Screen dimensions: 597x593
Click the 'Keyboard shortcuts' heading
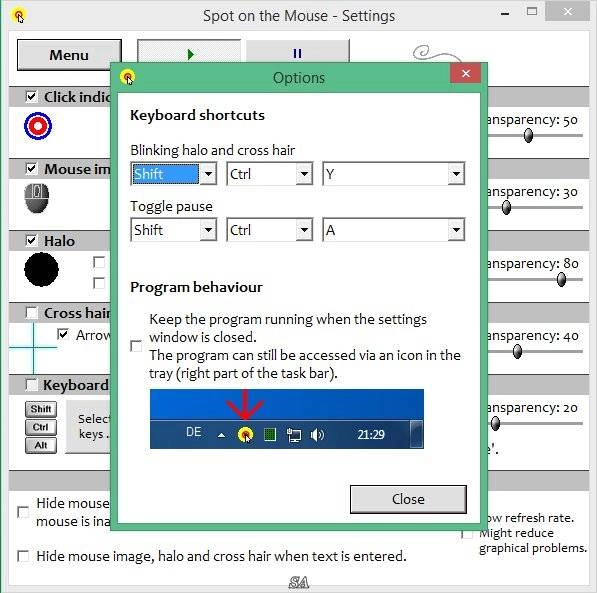[197, 115]
